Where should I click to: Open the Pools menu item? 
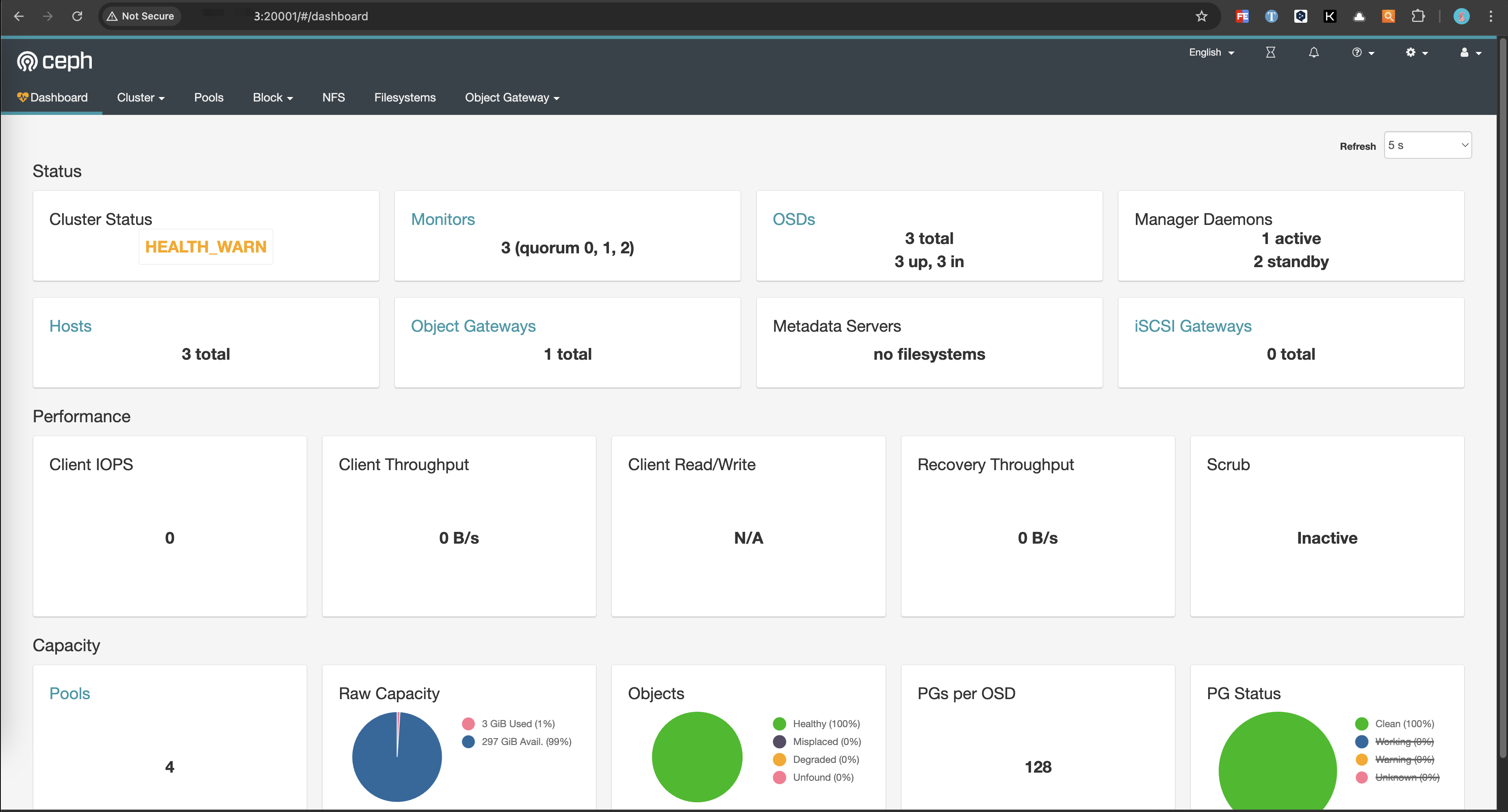click(x=208, y=98)
